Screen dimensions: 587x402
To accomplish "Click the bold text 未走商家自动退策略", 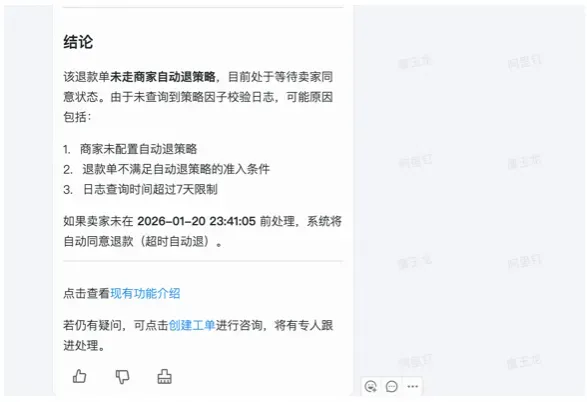I will pos(163,77).
